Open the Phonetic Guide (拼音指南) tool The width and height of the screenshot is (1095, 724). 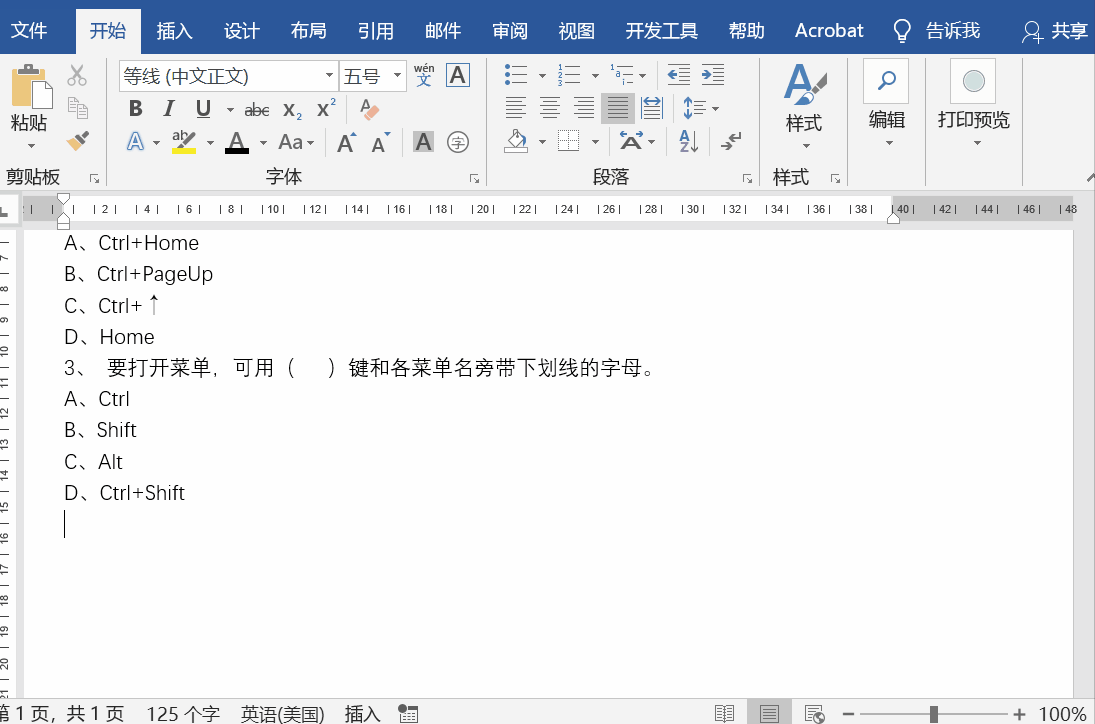pos(422,75)
